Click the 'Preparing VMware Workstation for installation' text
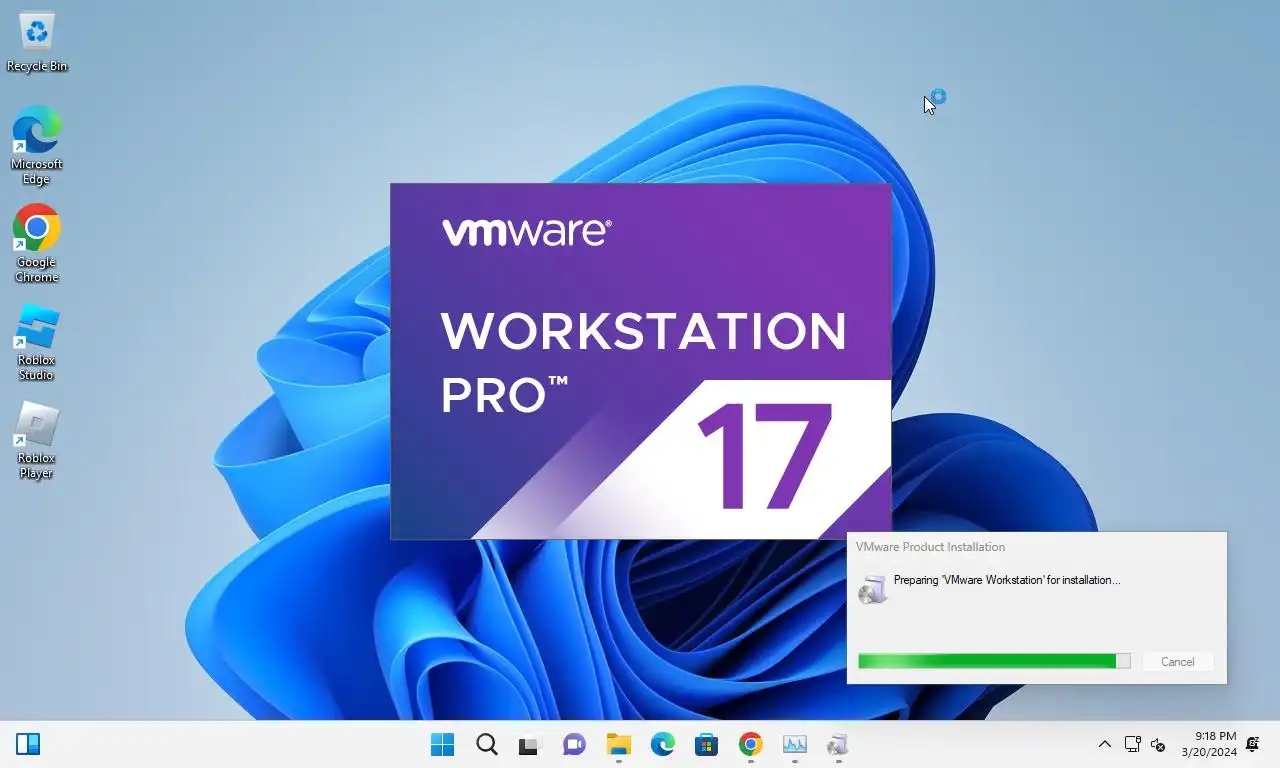 1007,580
